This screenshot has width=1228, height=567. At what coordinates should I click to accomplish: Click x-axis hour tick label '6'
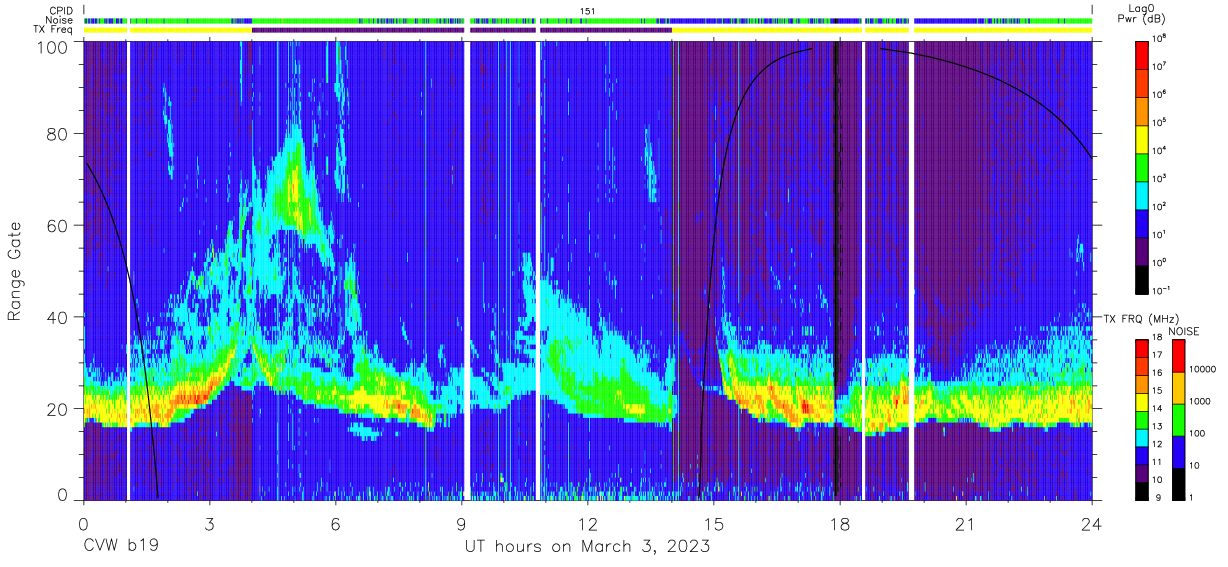[x=335, y=523]
